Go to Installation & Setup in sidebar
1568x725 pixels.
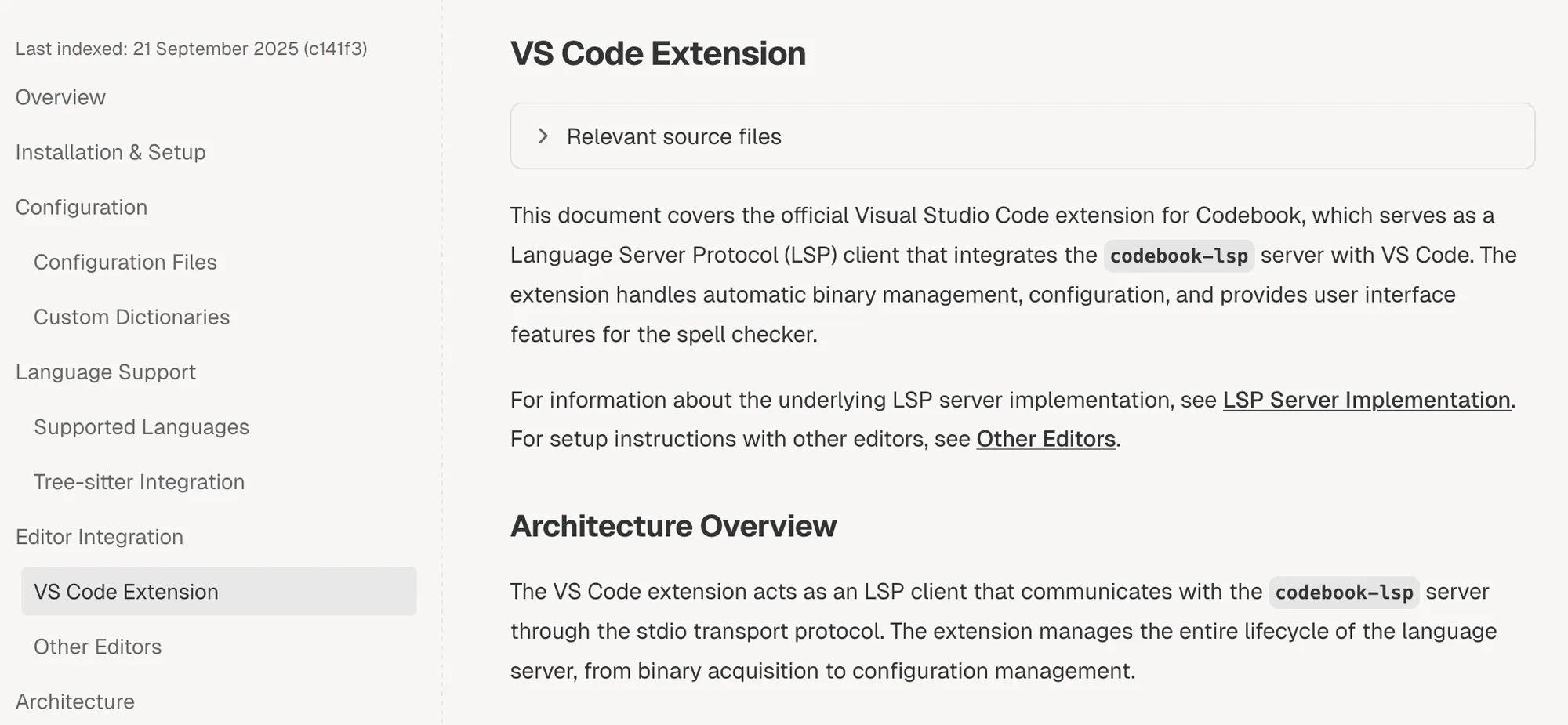[x=111, y=152]
